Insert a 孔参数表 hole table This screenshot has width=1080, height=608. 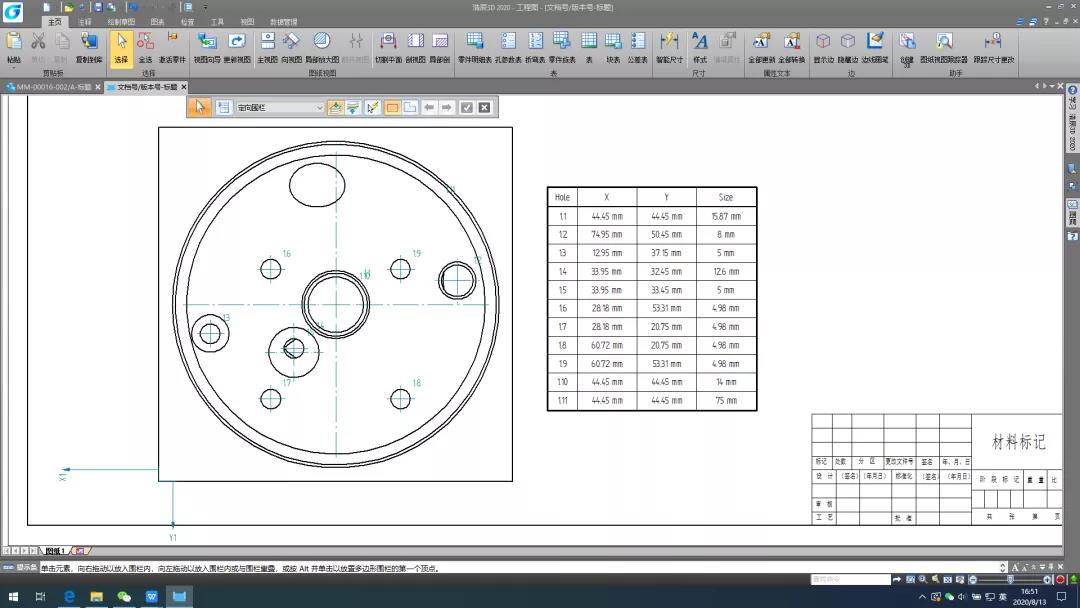508,48
